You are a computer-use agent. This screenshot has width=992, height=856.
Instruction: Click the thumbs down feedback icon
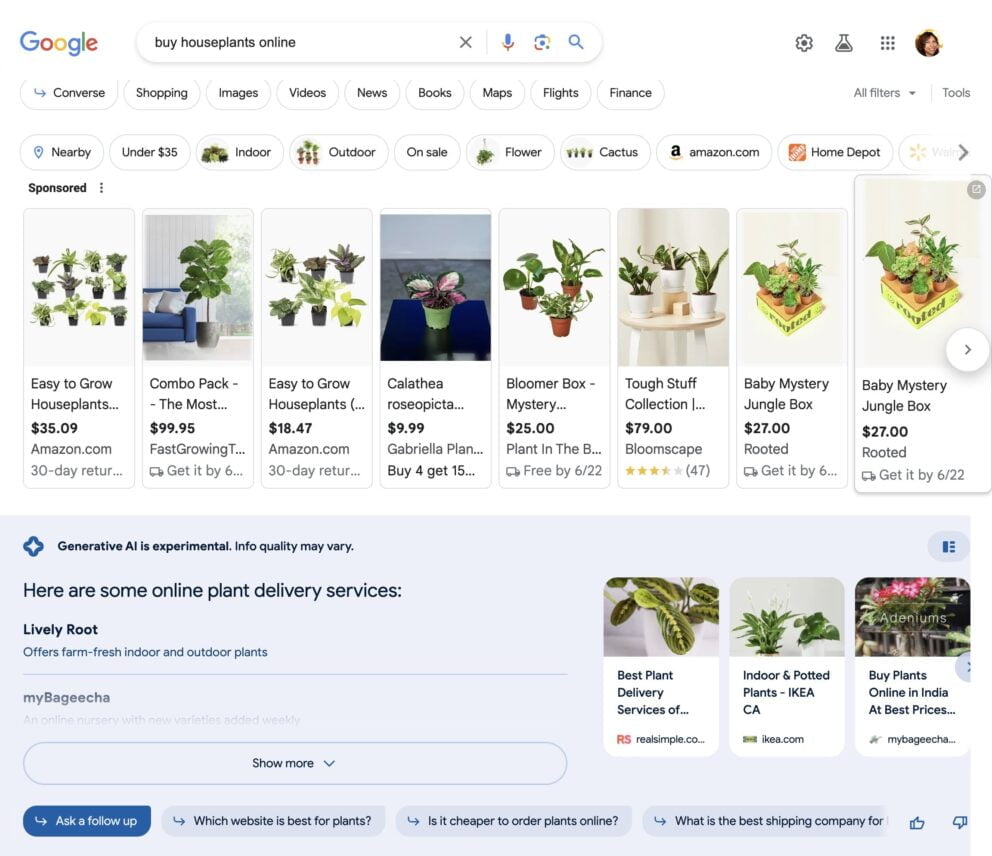coord(960,822)
